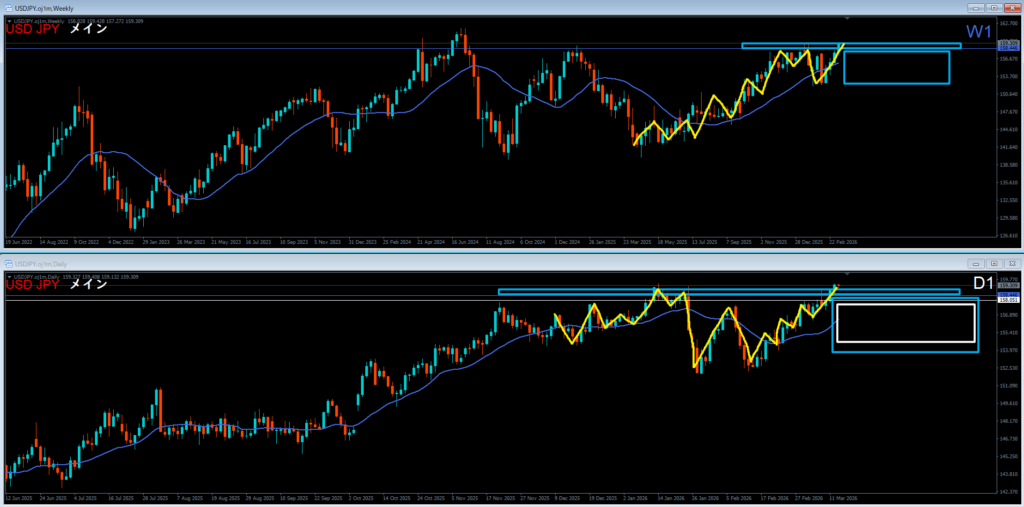The image size is (1024, 507).
Task: Click 145.290 on the Daily price scale
Action: [1008, 456]
